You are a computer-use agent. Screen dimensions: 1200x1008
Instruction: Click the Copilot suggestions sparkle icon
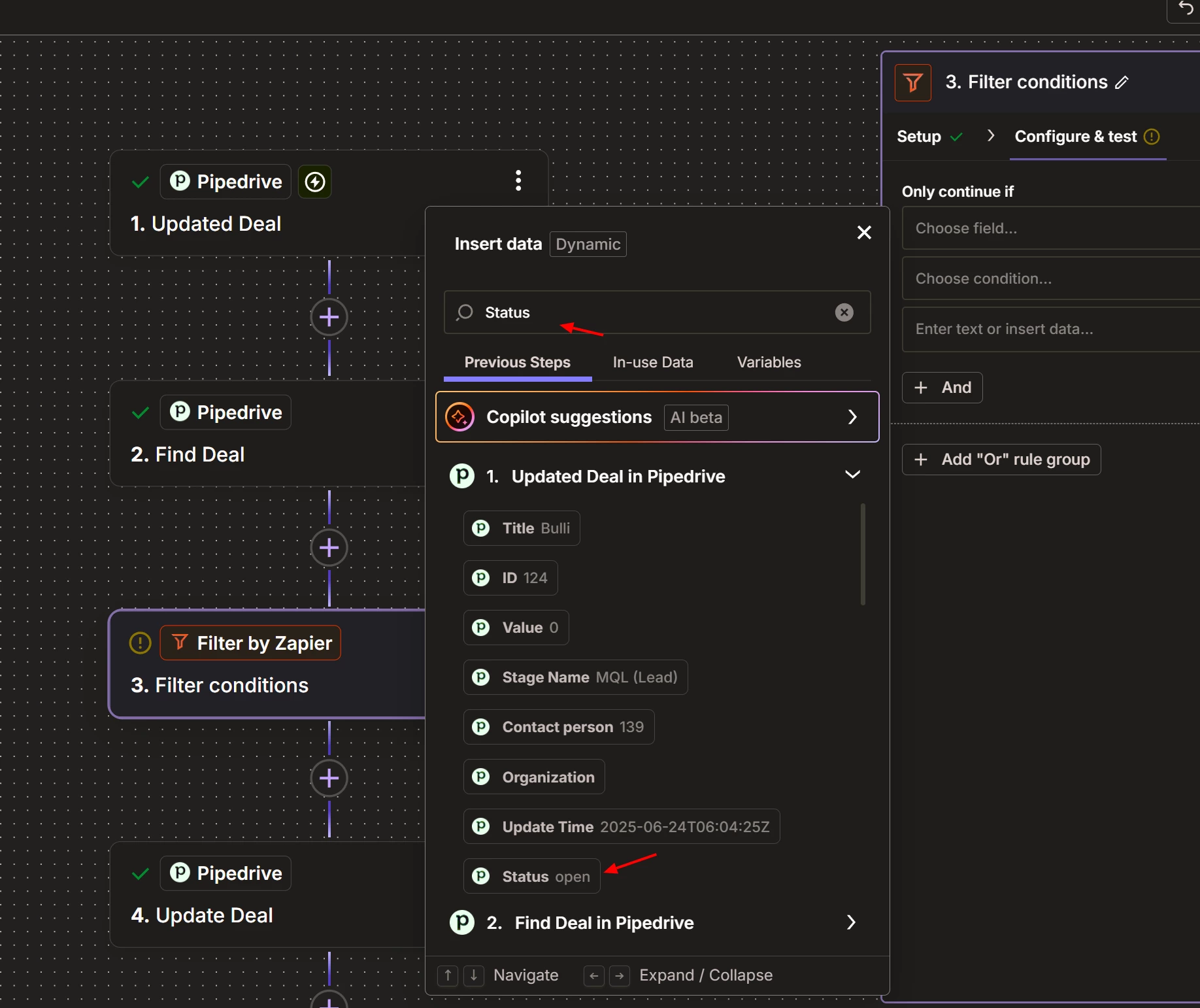[x=460, y=417]
